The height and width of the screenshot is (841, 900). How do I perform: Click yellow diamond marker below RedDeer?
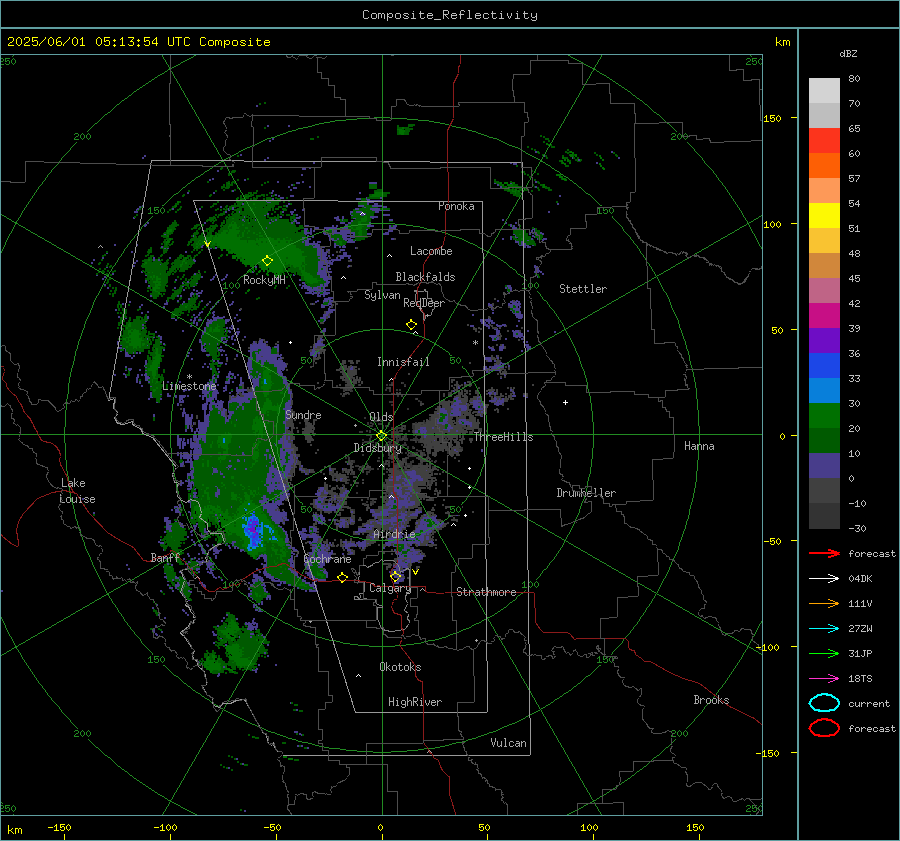pyautogui.click(x=411, y=325)
